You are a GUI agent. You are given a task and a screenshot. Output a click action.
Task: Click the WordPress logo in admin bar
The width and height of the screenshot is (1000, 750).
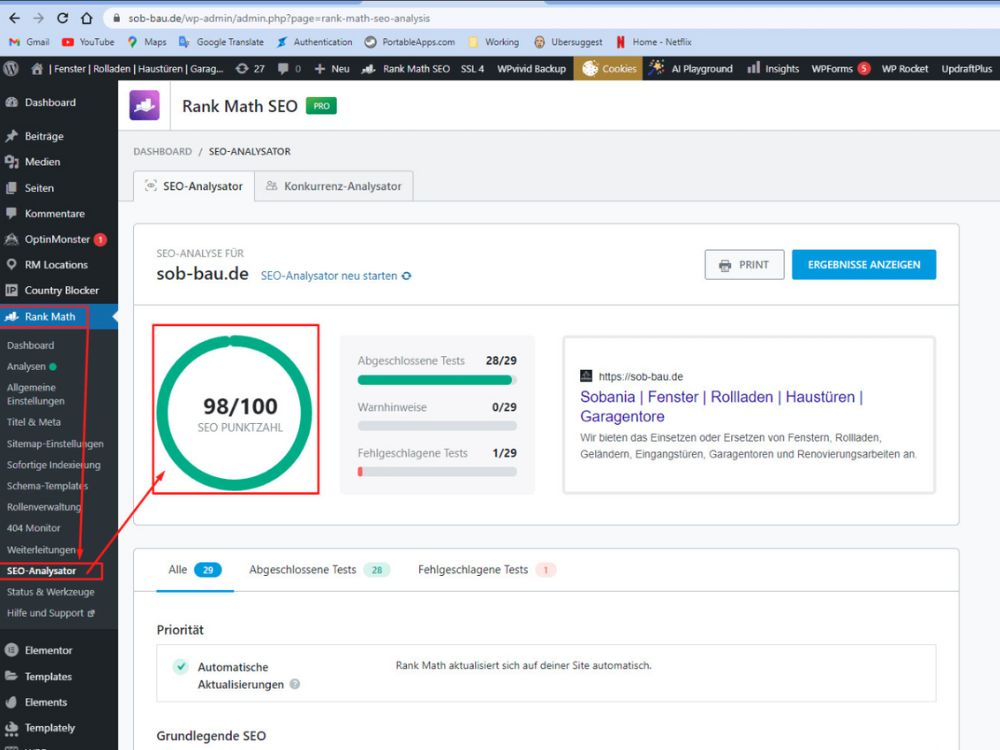pos(11,68)
